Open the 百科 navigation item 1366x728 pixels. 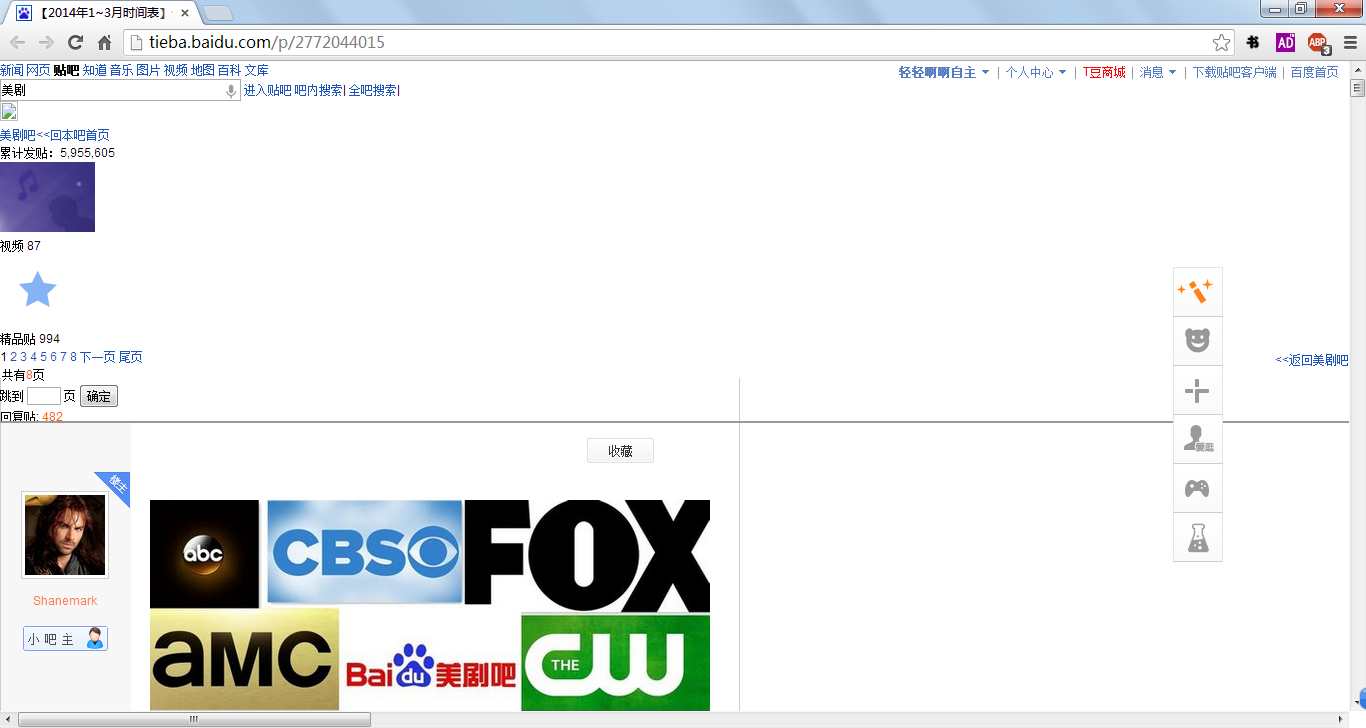click(229, 71)
